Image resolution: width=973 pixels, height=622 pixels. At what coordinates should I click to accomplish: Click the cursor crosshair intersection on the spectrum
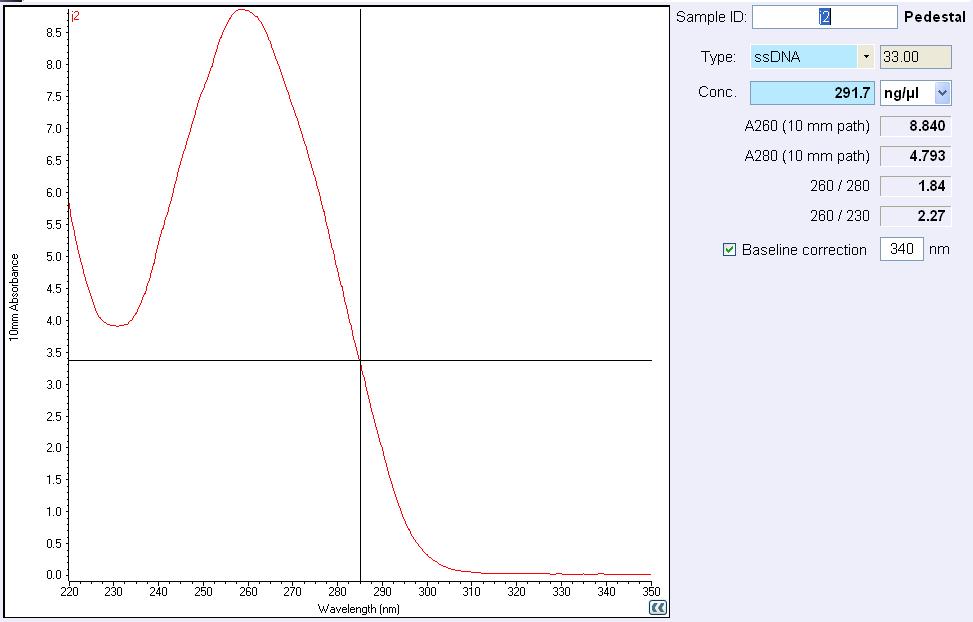point(360,360)
